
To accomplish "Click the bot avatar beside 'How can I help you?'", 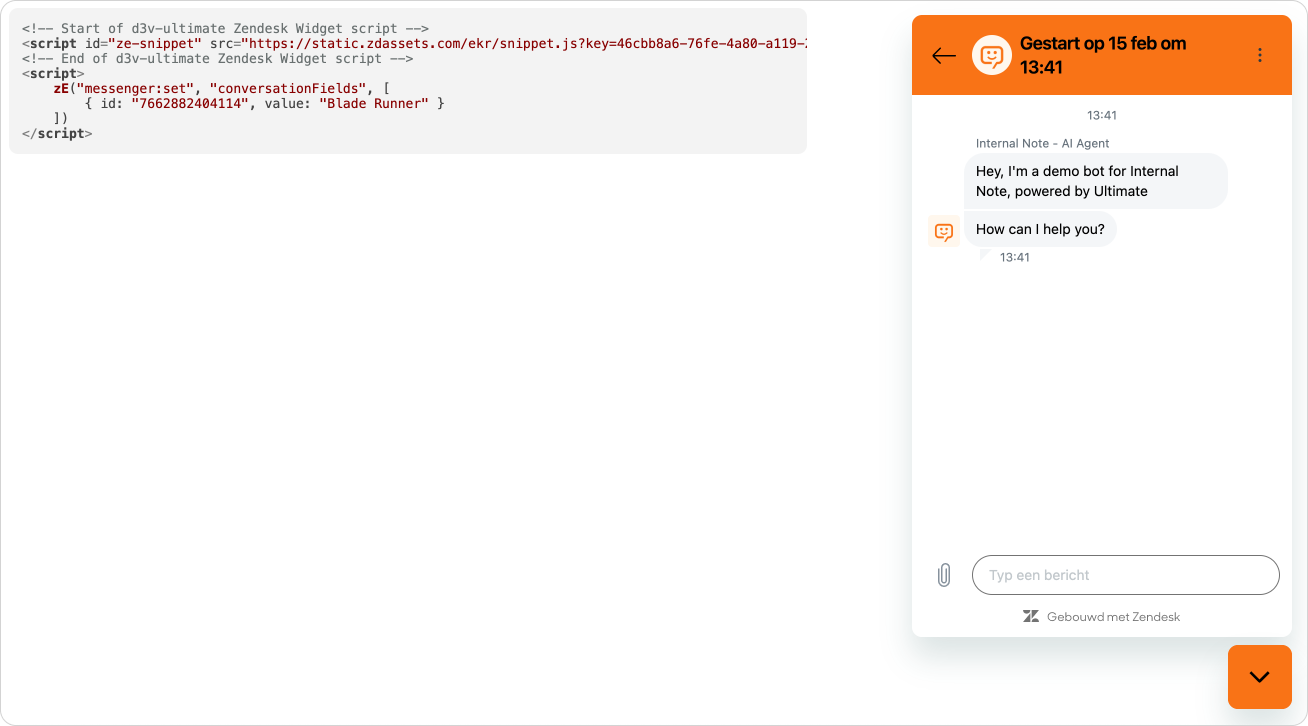I will point(943,231).
